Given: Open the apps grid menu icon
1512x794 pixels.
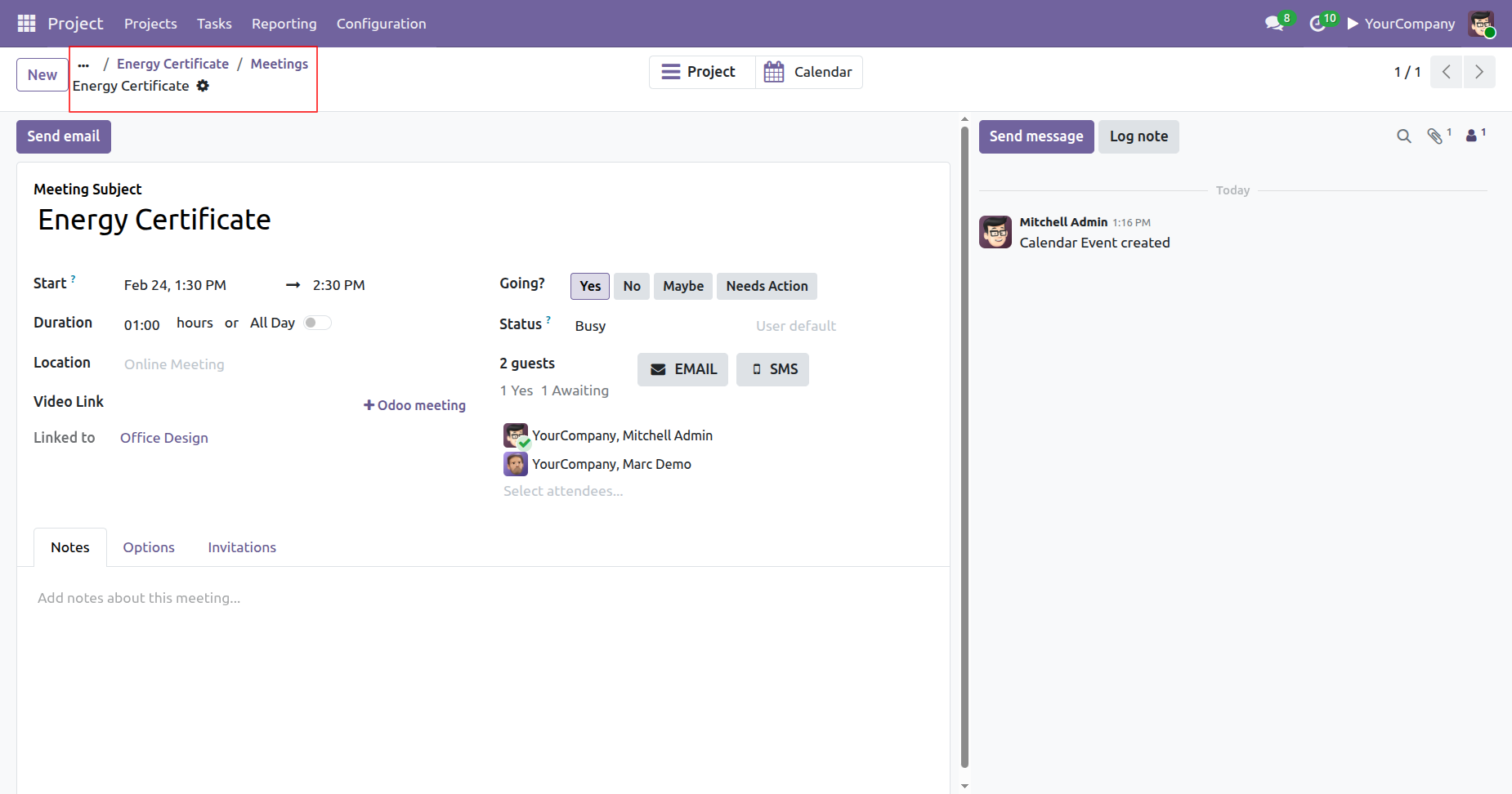Looking at the screenshot, I should [x=26, y=24].
